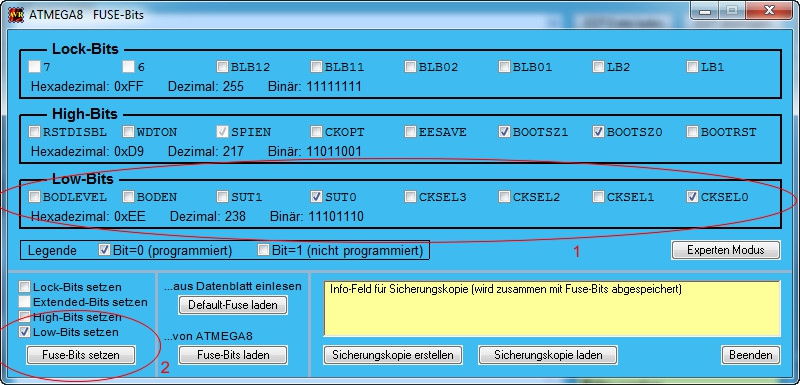Select Low-Bits hex value 0xEE
The image size is (800, 385).
130,217
